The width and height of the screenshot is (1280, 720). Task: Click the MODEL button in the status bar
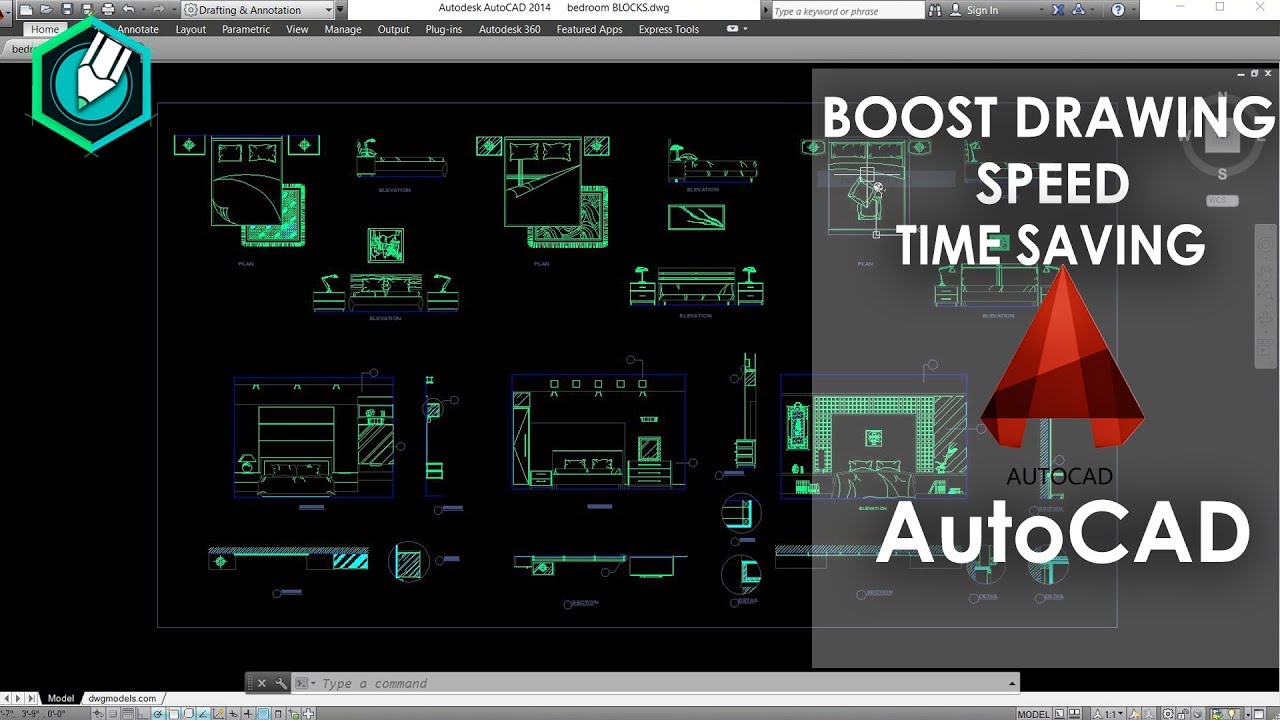coord(1034,713)
